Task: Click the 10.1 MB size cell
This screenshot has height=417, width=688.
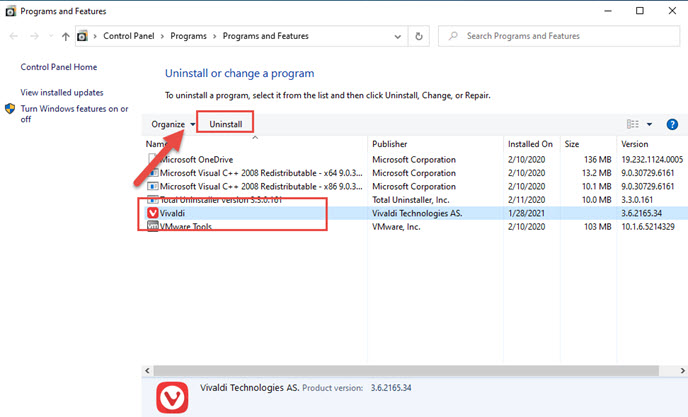Action: tap(596, 187)
